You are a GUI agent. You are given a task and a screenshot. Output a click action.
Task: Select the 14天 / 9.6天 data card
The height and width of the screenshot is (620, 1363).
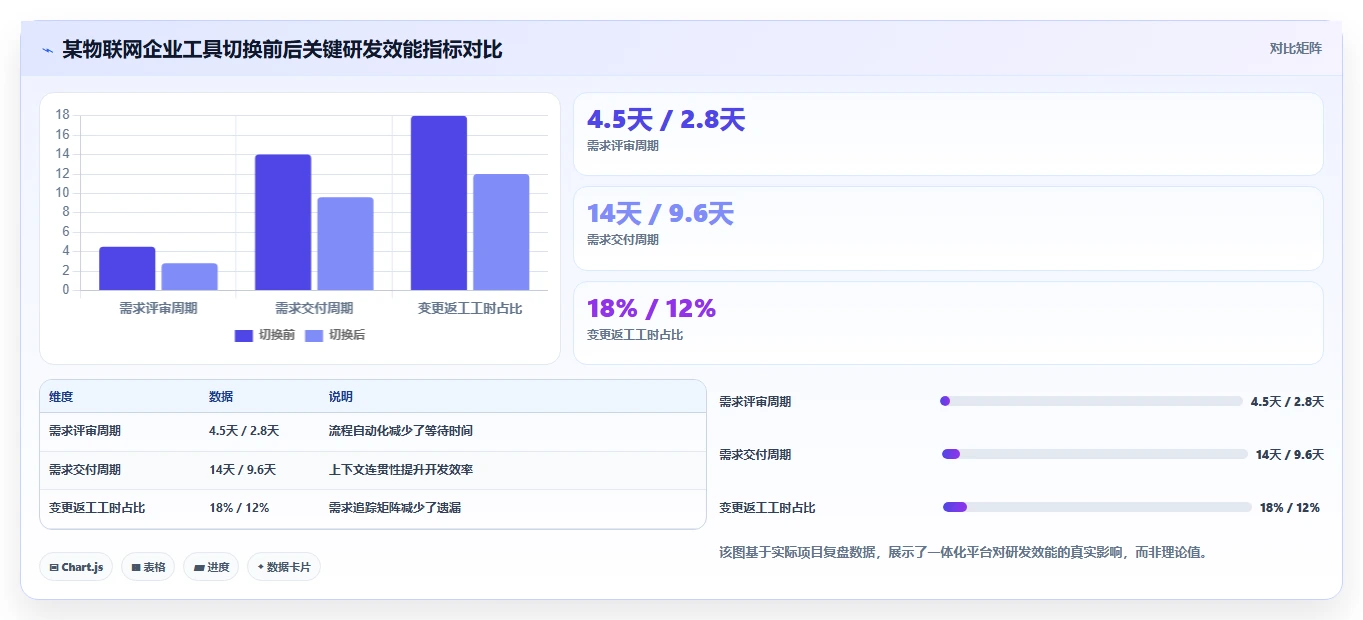point(948,228)
